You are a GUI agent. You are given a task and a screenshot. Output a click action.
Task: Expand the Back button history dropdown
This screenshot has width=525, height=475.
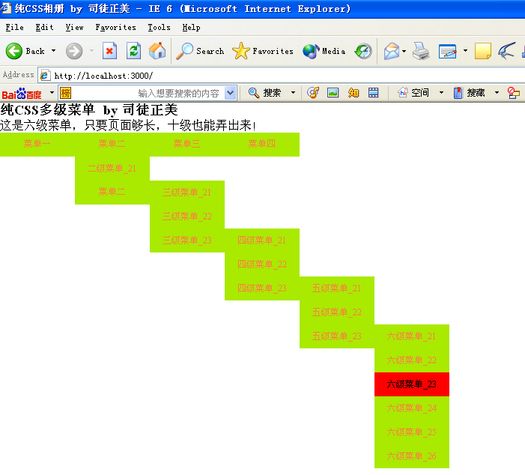click(x=53, y=51)
